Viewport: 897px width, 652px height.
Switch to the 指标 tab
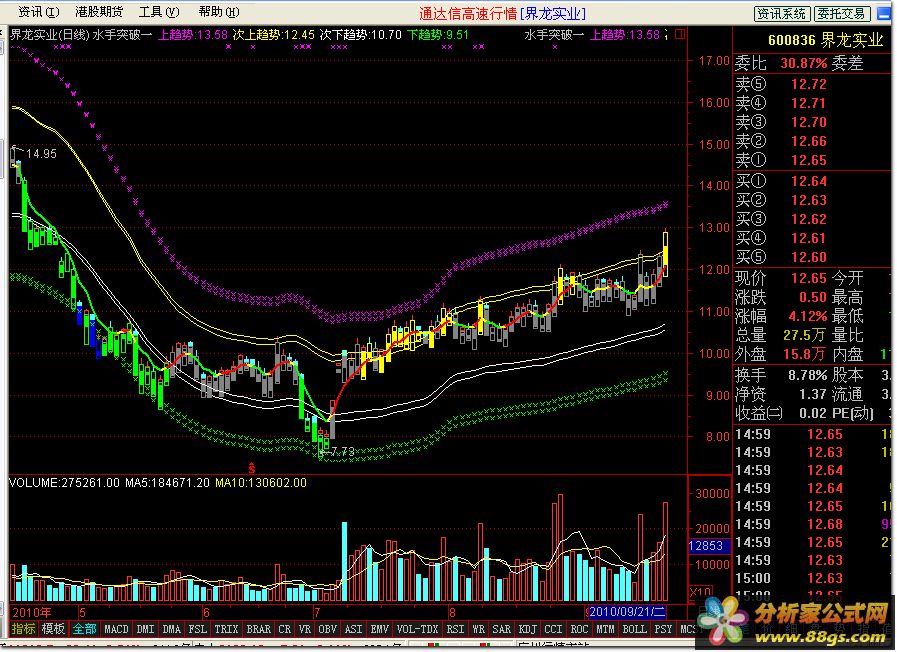pos(23,629)
